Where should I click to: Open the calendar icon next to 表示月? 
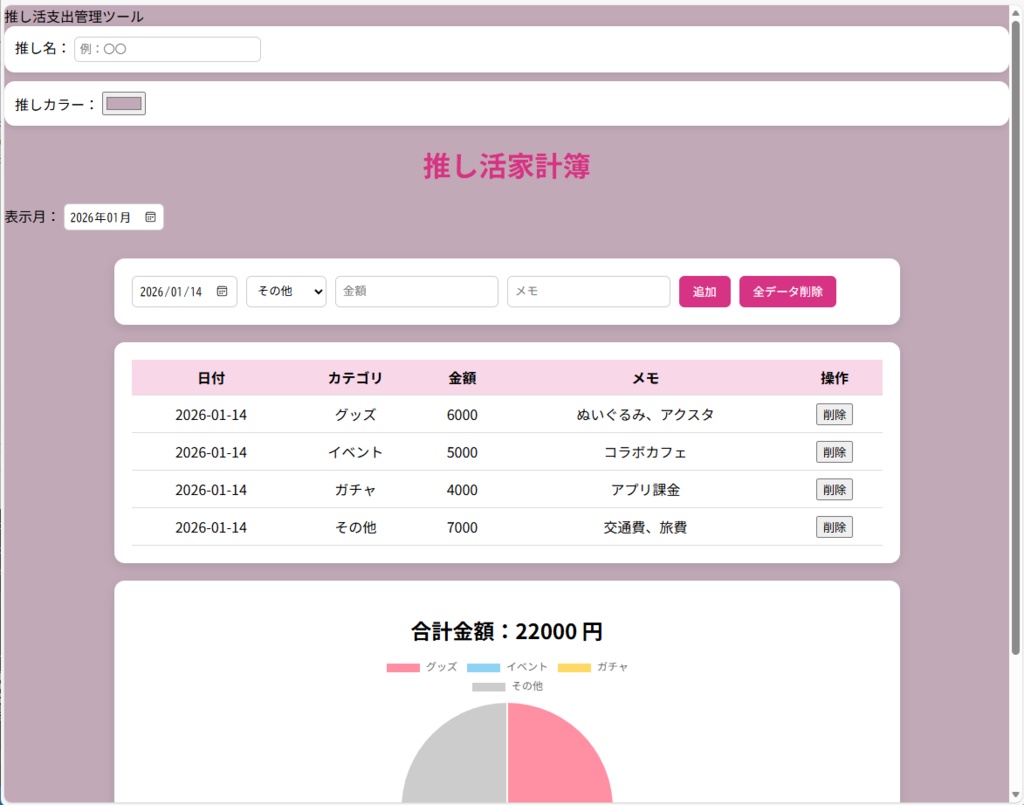[148, 216]
